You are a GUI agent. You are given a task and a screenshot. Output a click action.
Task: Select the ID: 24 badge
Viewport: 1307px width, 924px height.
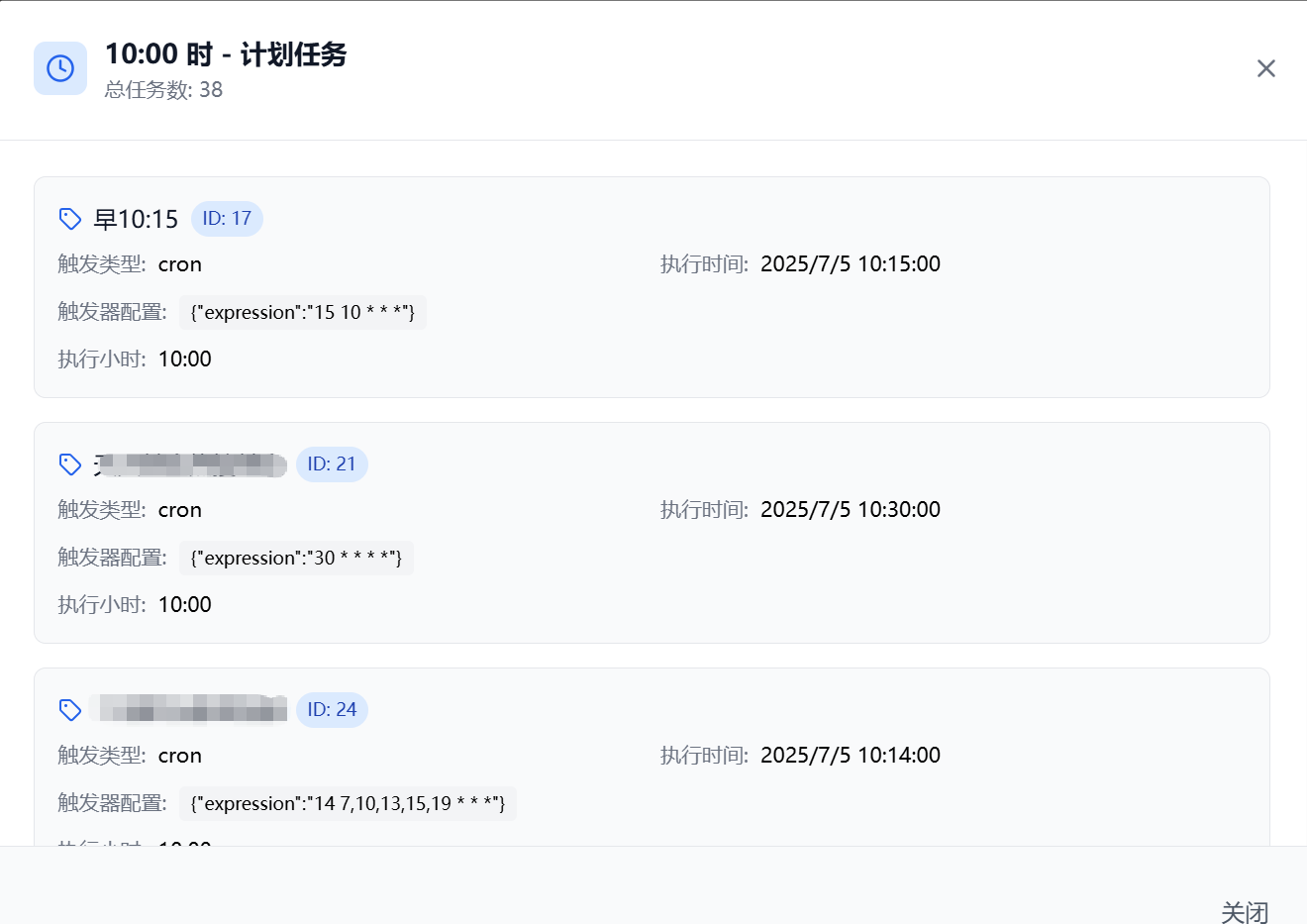[332, 710]
